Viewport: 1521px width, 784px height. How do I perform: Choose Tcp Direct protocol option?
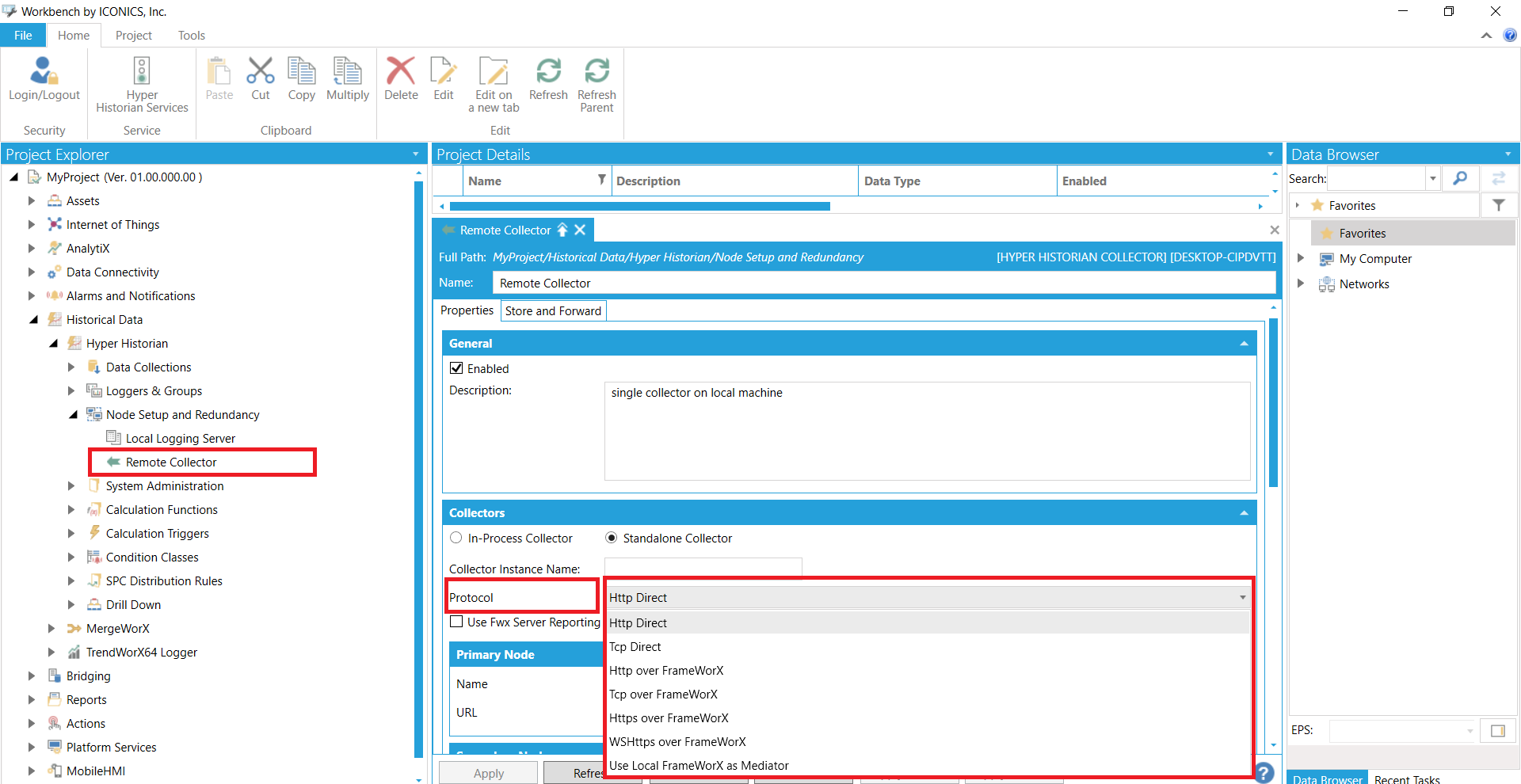tap(928, 647)
